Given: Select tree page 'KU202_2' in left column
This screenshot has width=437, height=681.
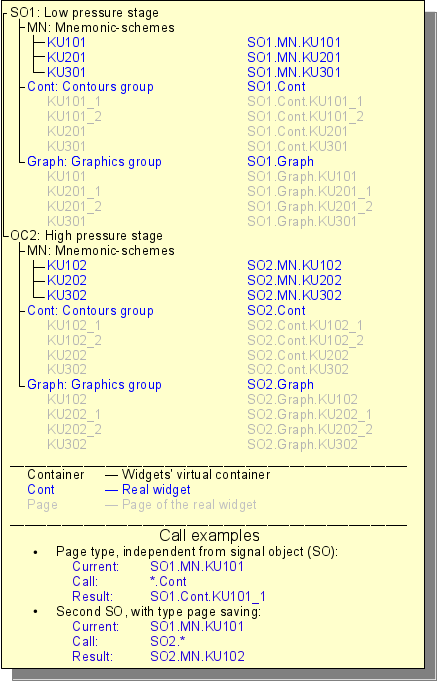Looking at the screenshot, I should click(74, 430).
